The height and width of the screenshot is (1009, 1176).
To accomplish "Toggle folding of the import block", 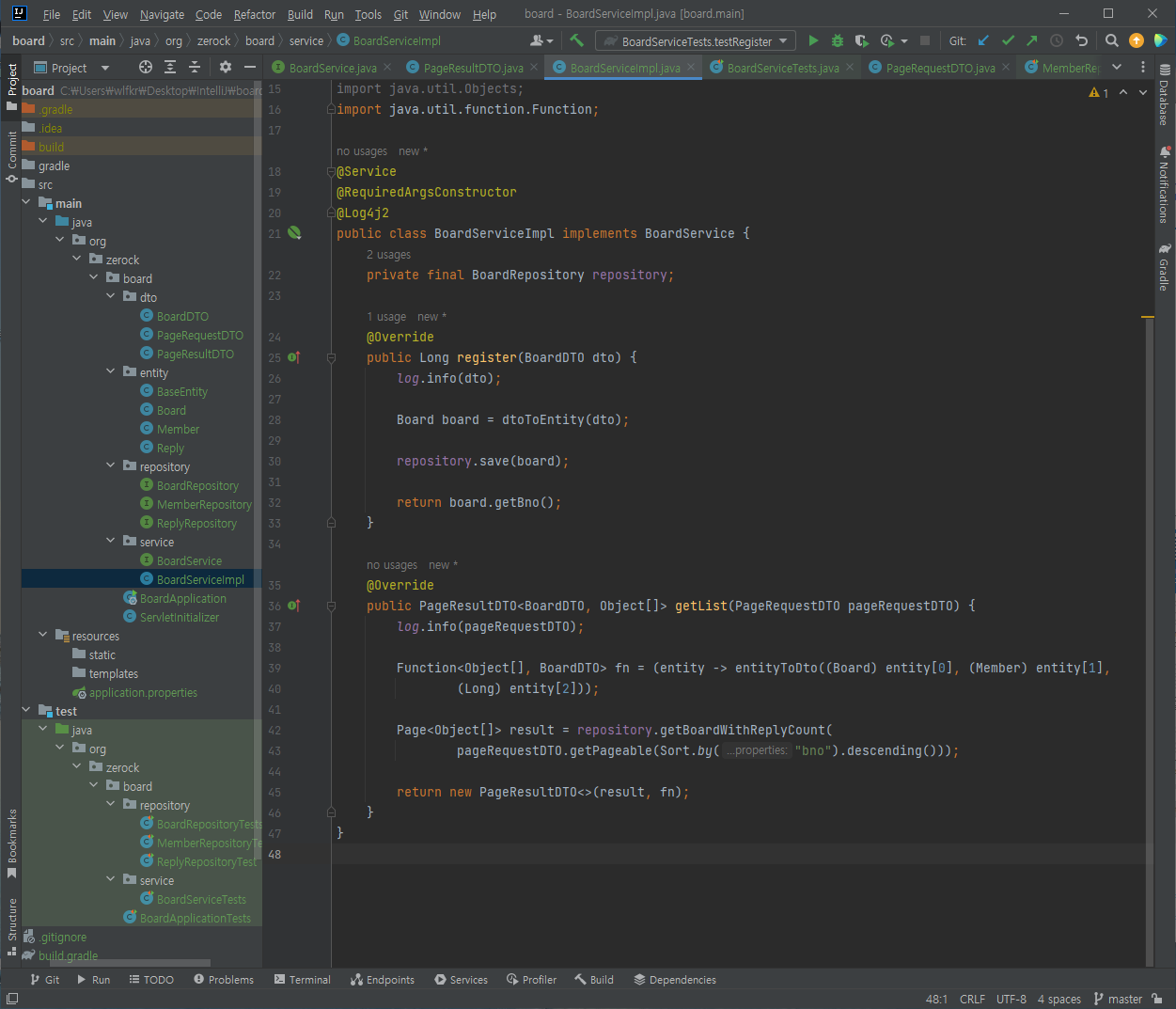I will [x=331, y=109].
